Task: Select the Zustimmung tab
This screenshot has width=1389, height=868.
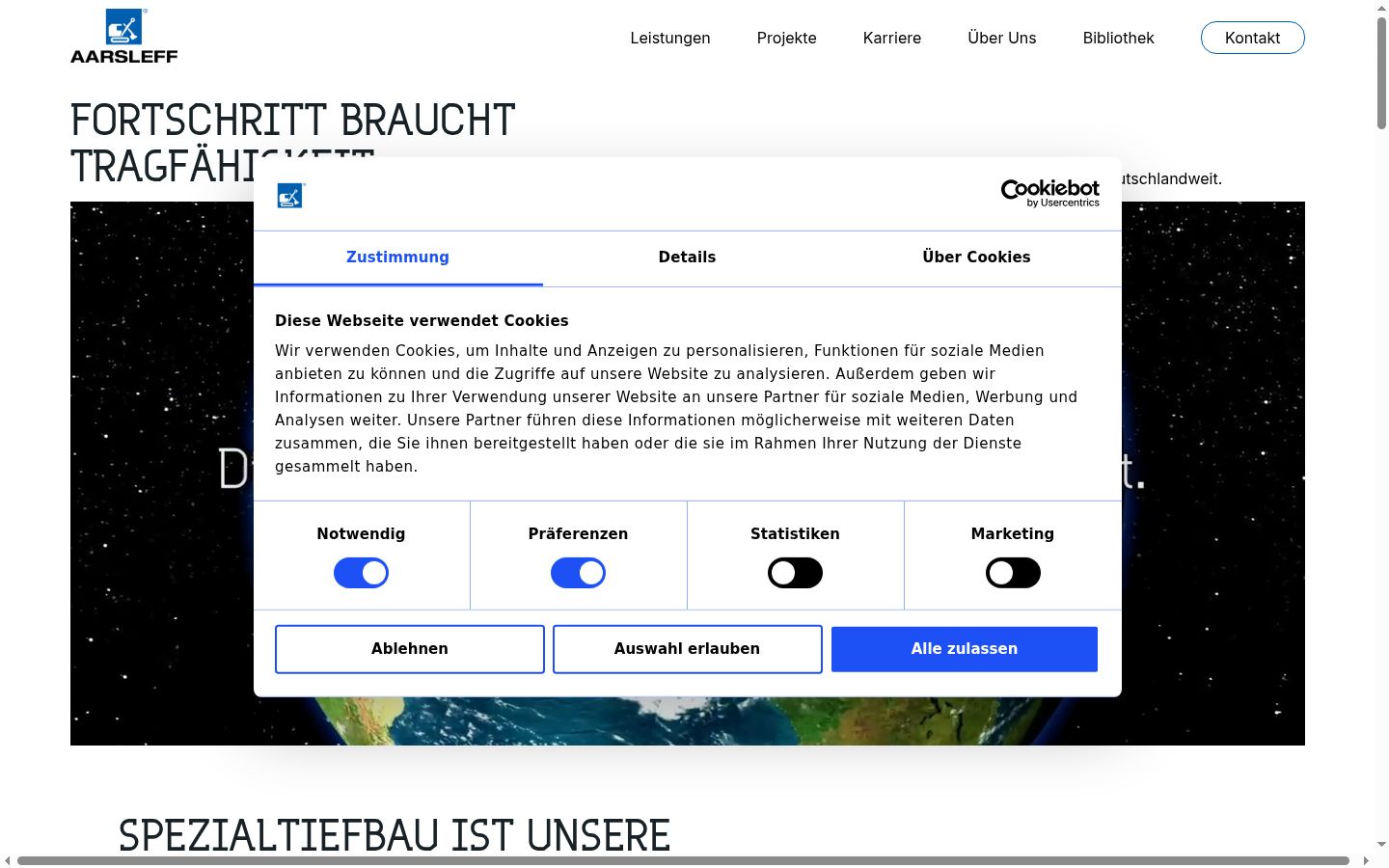Action: pyautogui.click(x=397, y=258)
